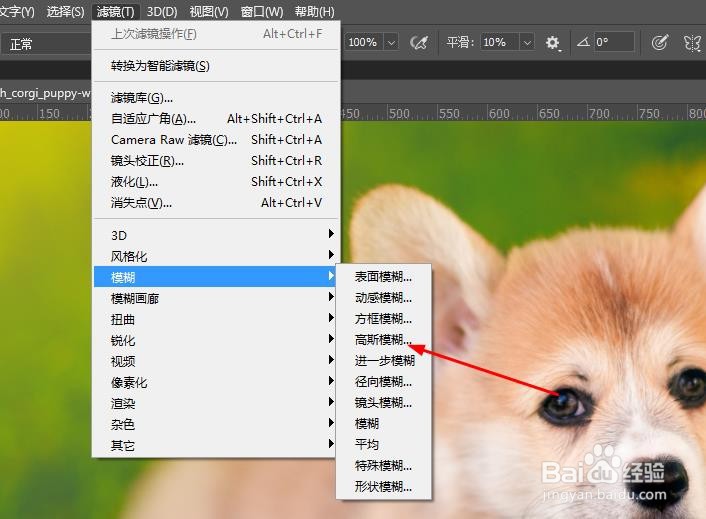
Task: Choose 消失点(V)... entry
Action: [216, 203]
